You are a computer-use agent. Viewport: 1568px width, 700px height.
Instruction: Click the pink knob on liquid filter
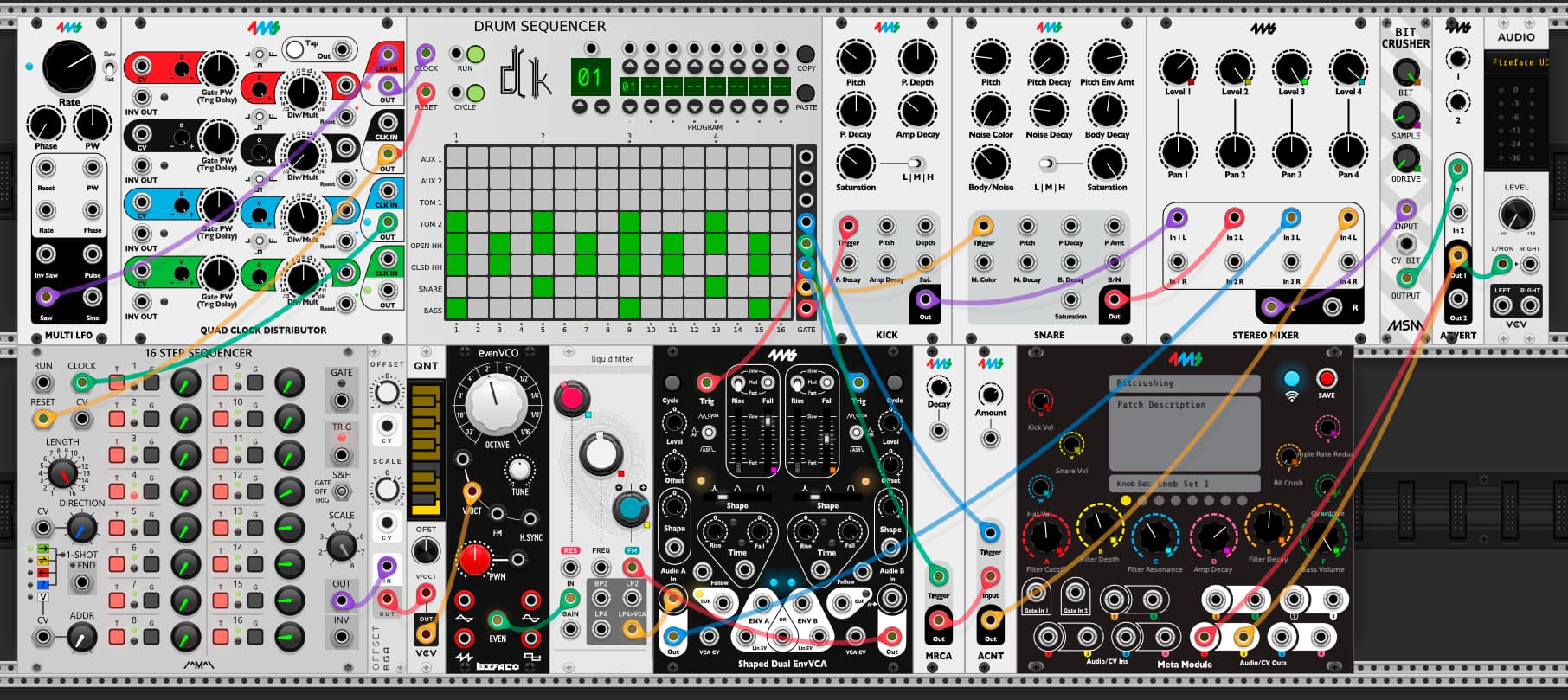[571, 399]
